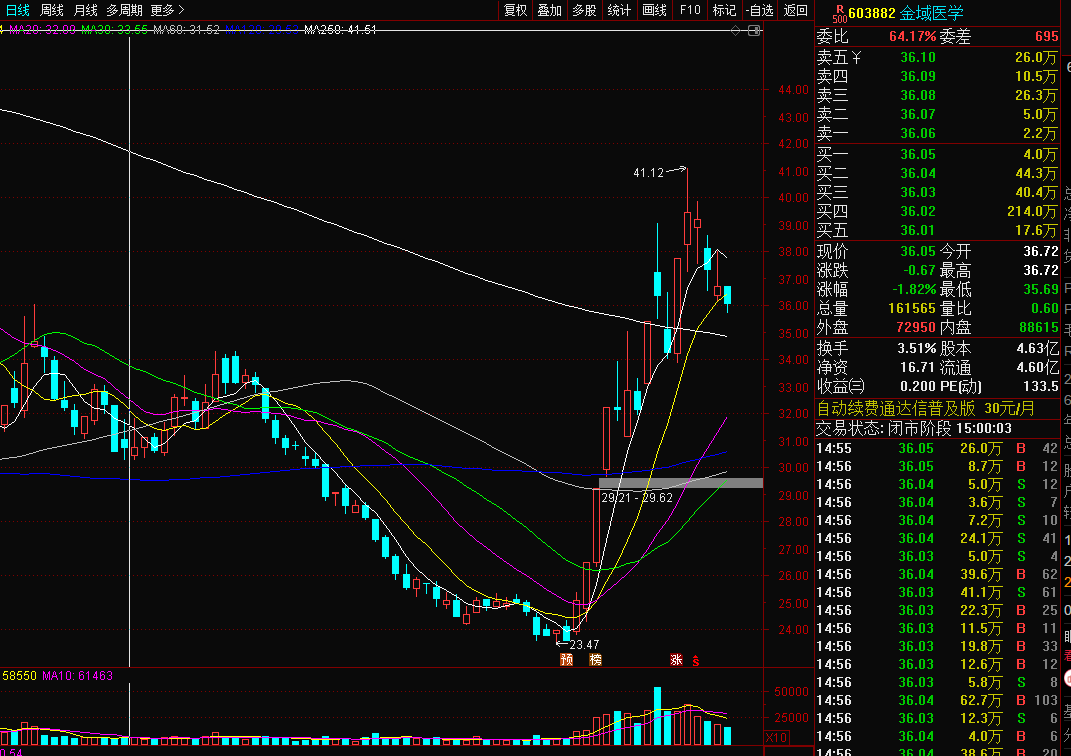Screen dimensions: 1071x756
Task: Click the 29.21 - 29.62 gap label
Action: (x=637, y=498)
